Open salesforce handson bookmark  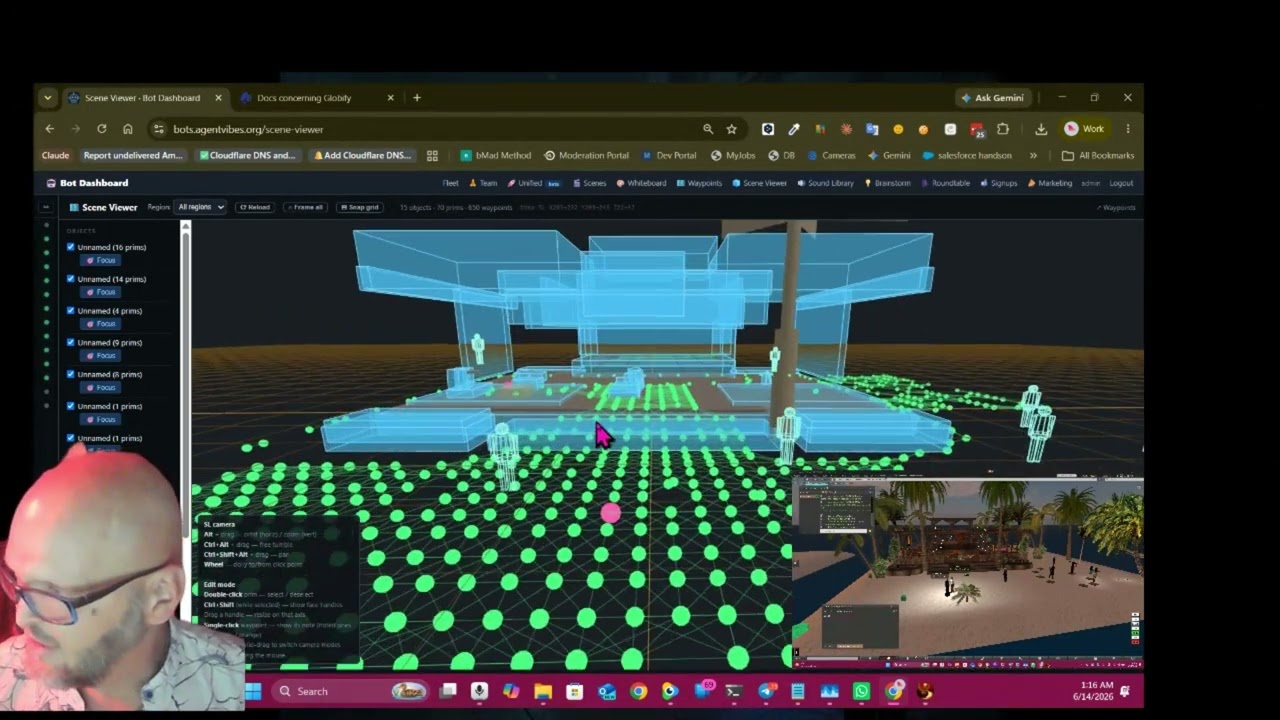coord(967,156)
